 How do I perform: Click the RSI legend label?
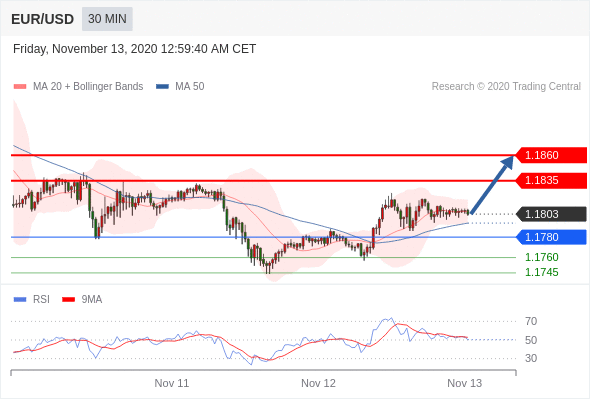(x=41, y=300)
